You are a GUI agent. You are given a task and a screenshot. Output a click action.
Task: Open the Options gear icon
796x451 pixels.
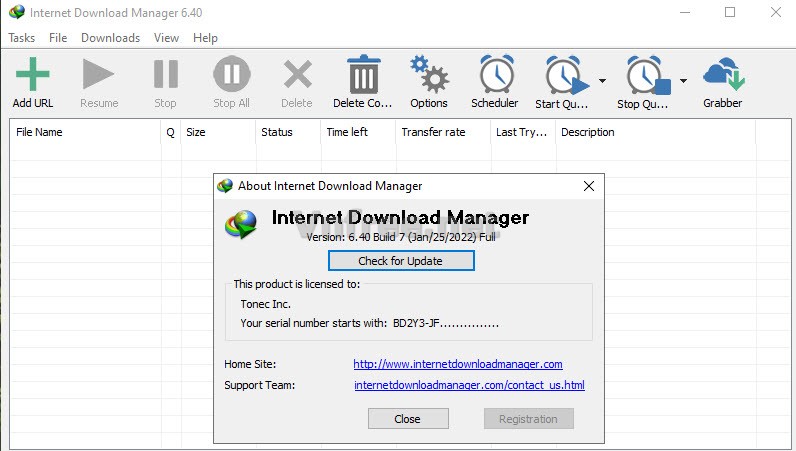tap(429, 77)
